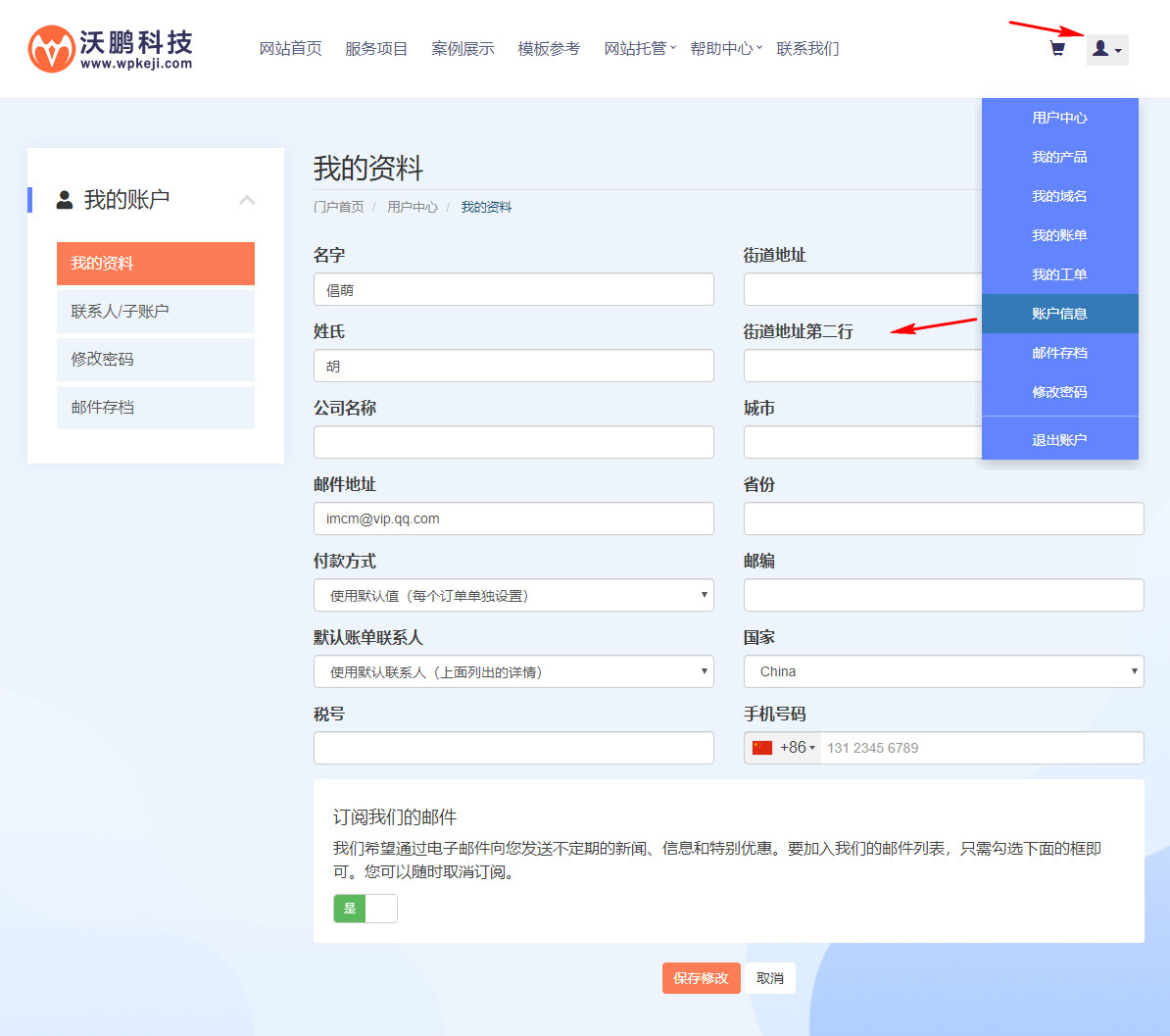Click the 我的资料 breadcrumb text
The width and height of the screenshot is (1170, 1036).
point(486,207)
